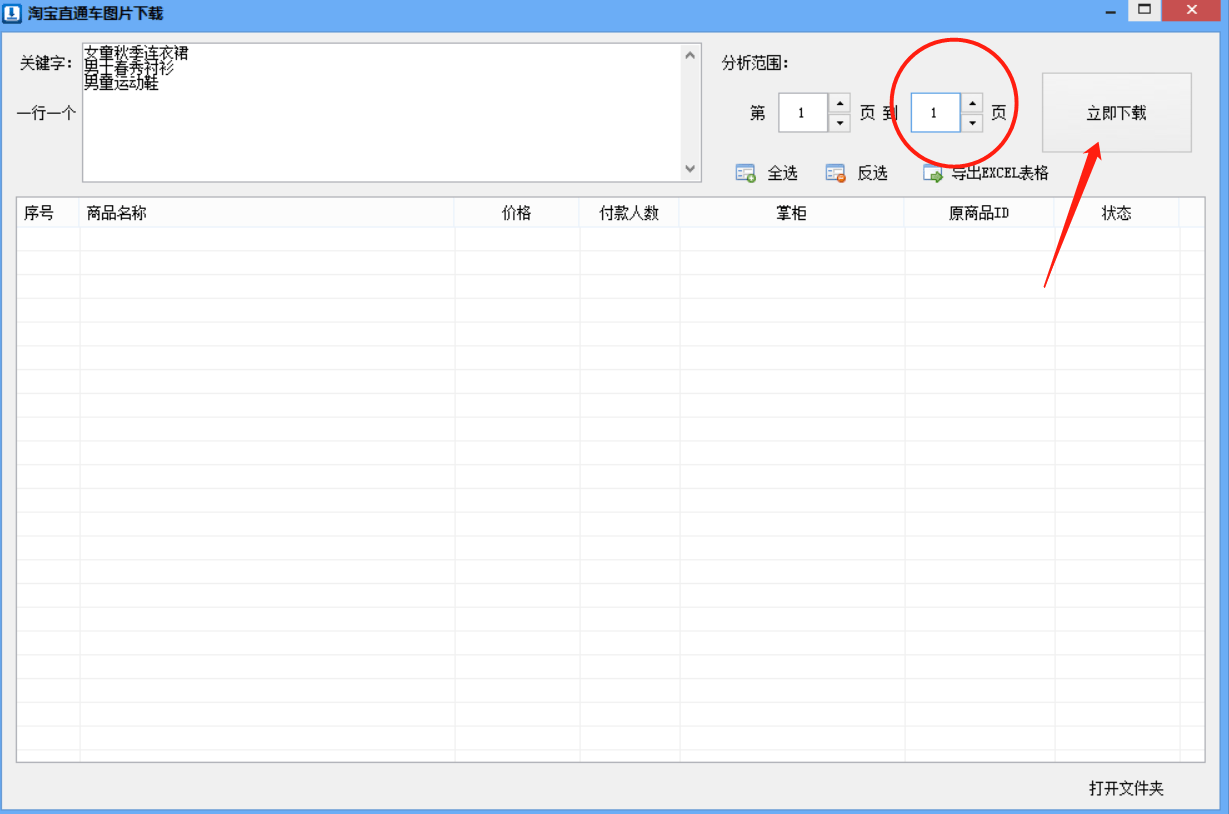Screen dimensions: 1229x814
Task: Click the 状态 column header
Action: point(1116,213)
